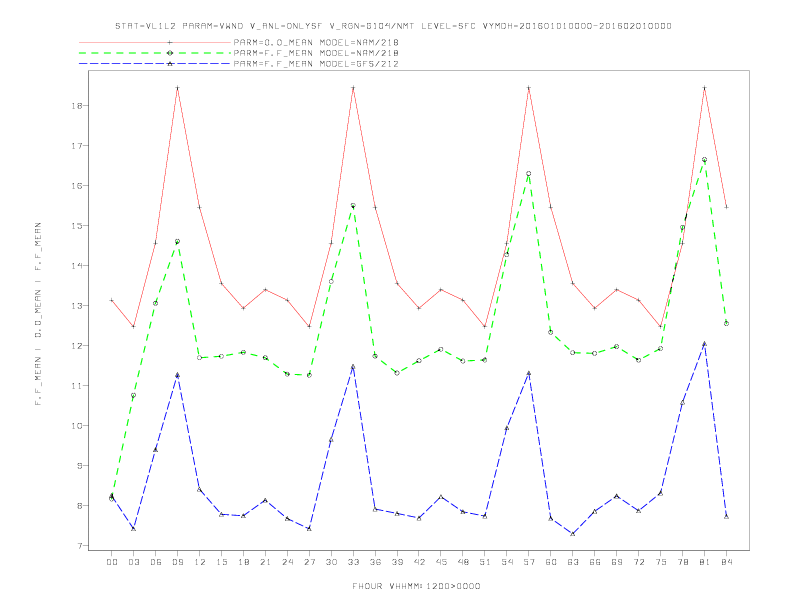Click the blue triangle marker at hour 63 minimum
Image resolution: width=792 pixels, height=612 pixels.
573,533
